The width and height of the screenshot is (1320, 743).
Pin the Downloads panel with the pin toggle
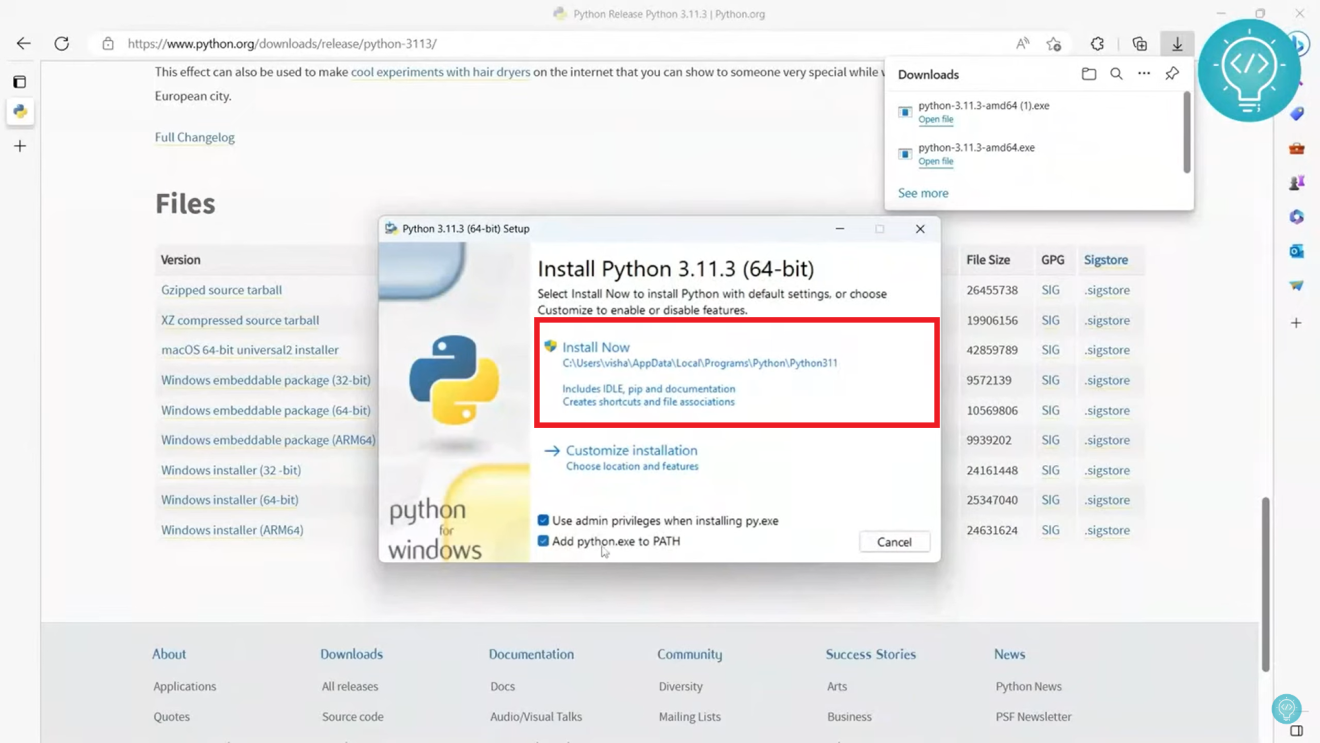(1172, 73)
